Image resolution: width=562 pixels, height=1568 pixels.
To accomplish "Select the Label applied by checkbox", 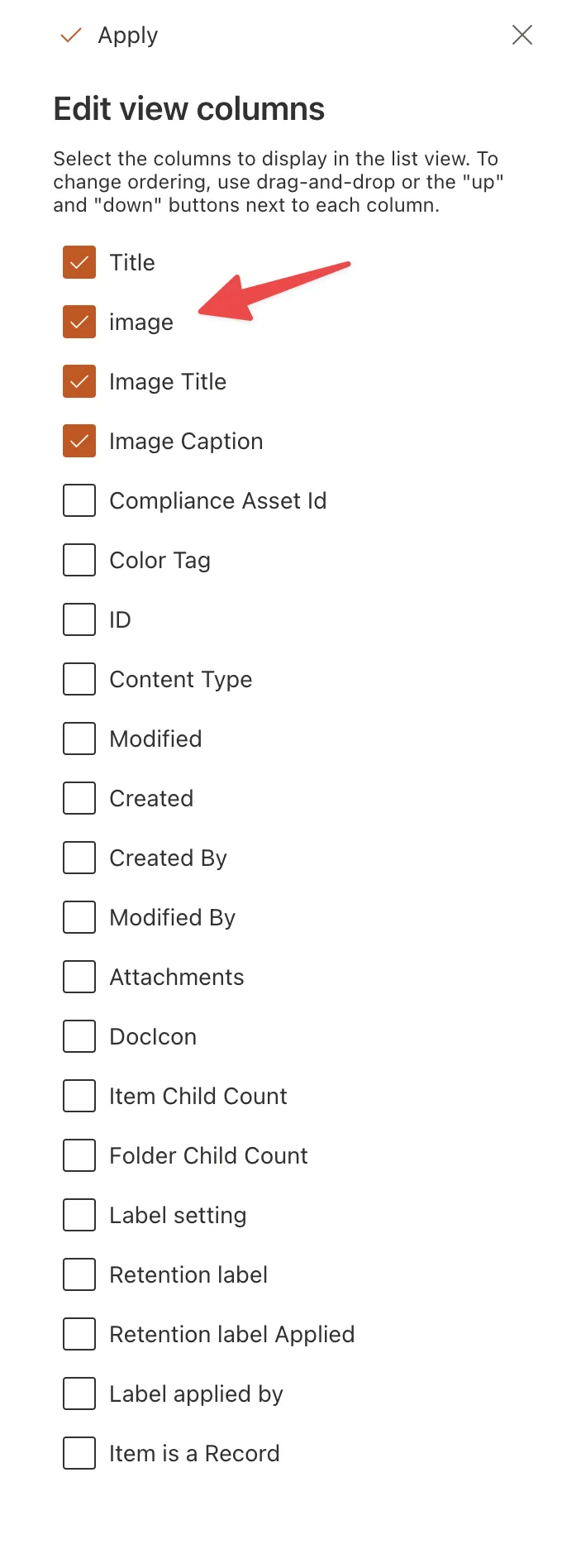I will [x=79, y=1394].
